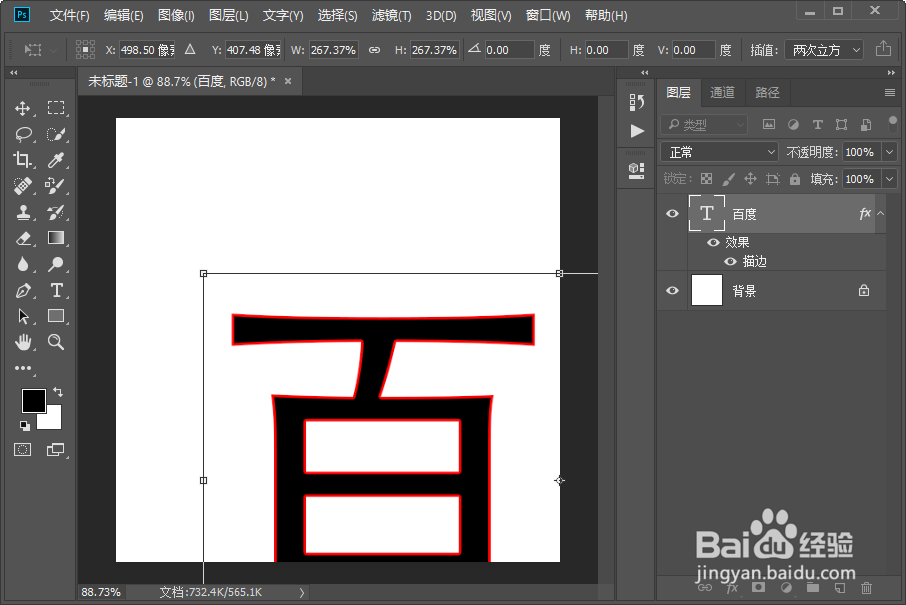Toggle Quick Mask mode
The height and width of the screenshot is (605, 906).
[23, 450]
